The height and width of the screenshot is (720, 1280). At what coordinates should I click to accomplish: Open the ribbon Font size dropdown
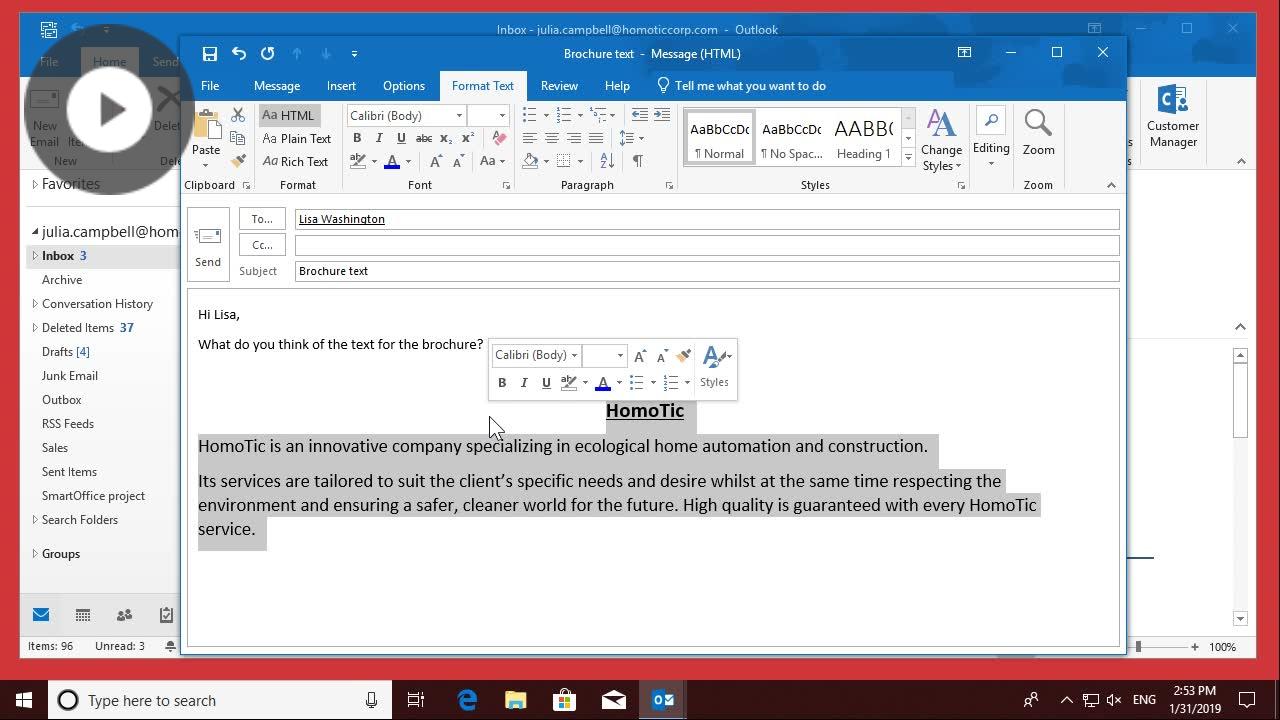tap(502, 116)
